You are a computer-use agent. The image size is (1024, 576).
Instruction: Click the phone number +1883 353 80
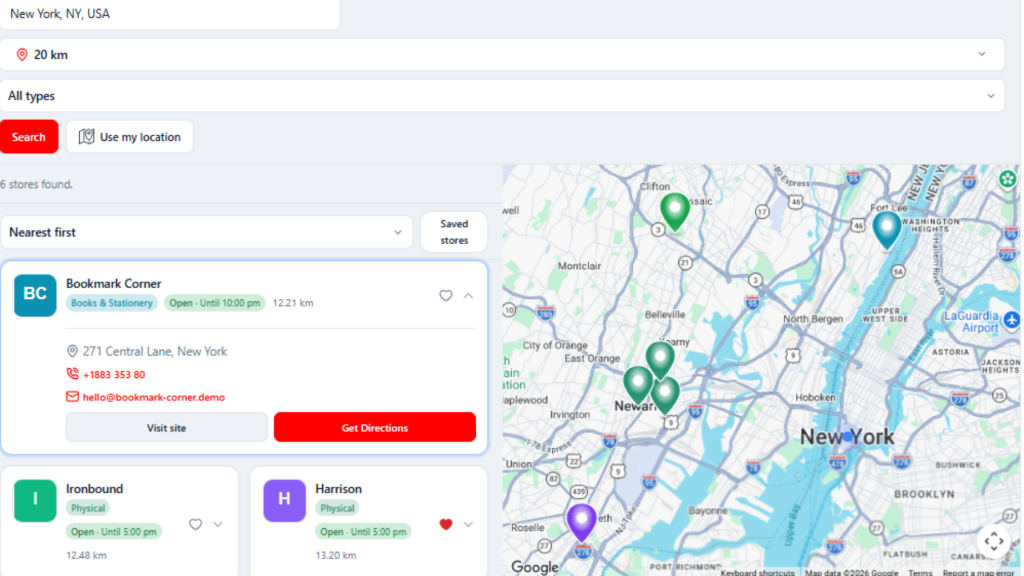click(x=114, y=374)
